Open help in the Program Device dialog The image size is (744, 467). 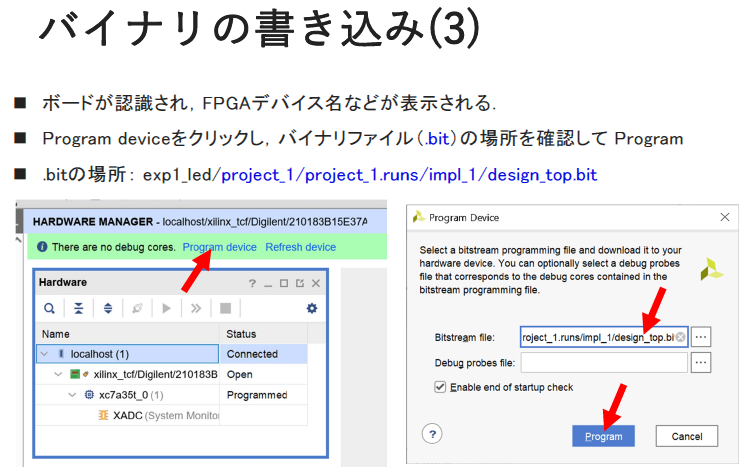coord(432,434)
